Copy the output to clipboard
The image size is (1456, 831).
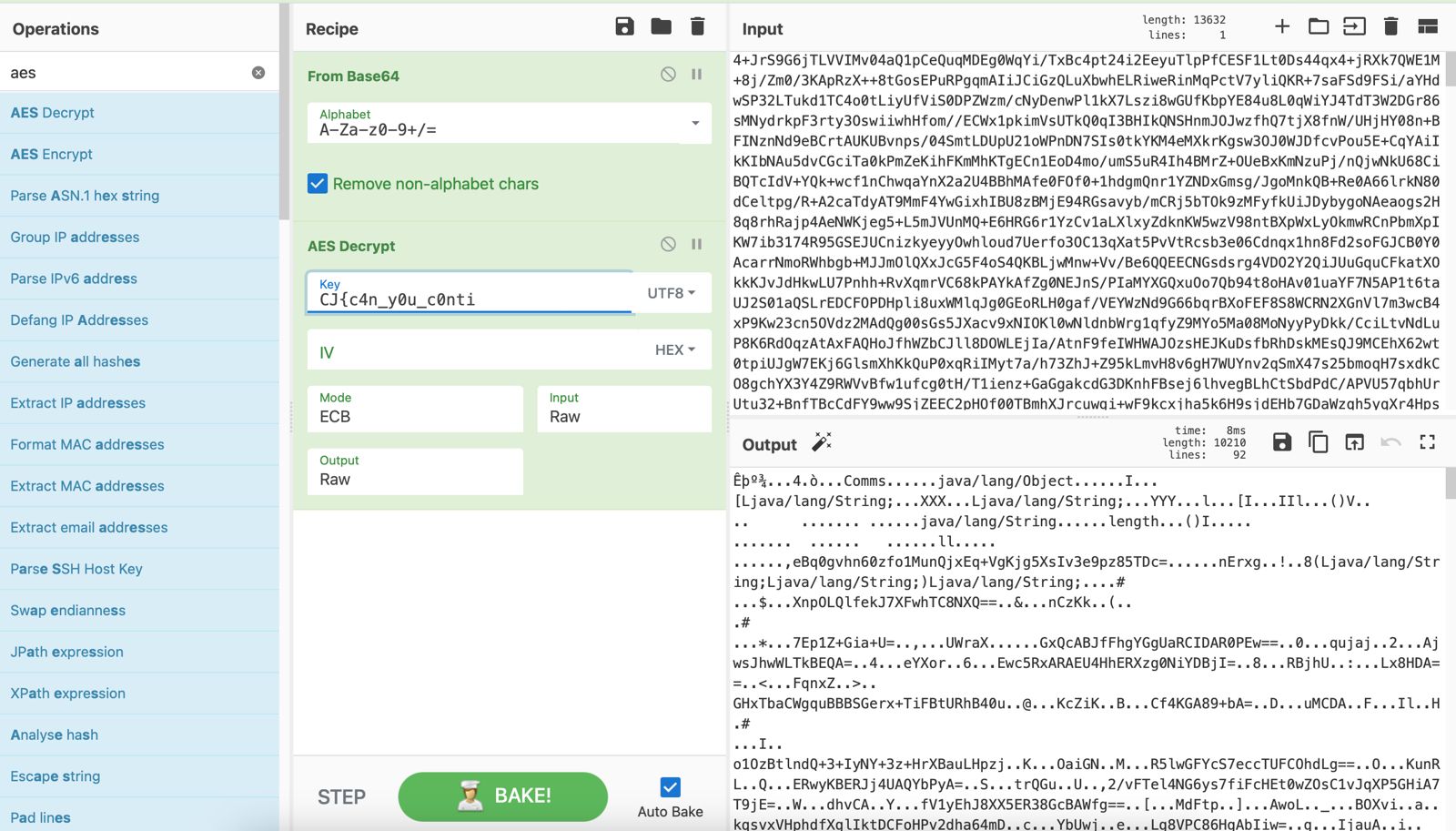click(1318, 442)
